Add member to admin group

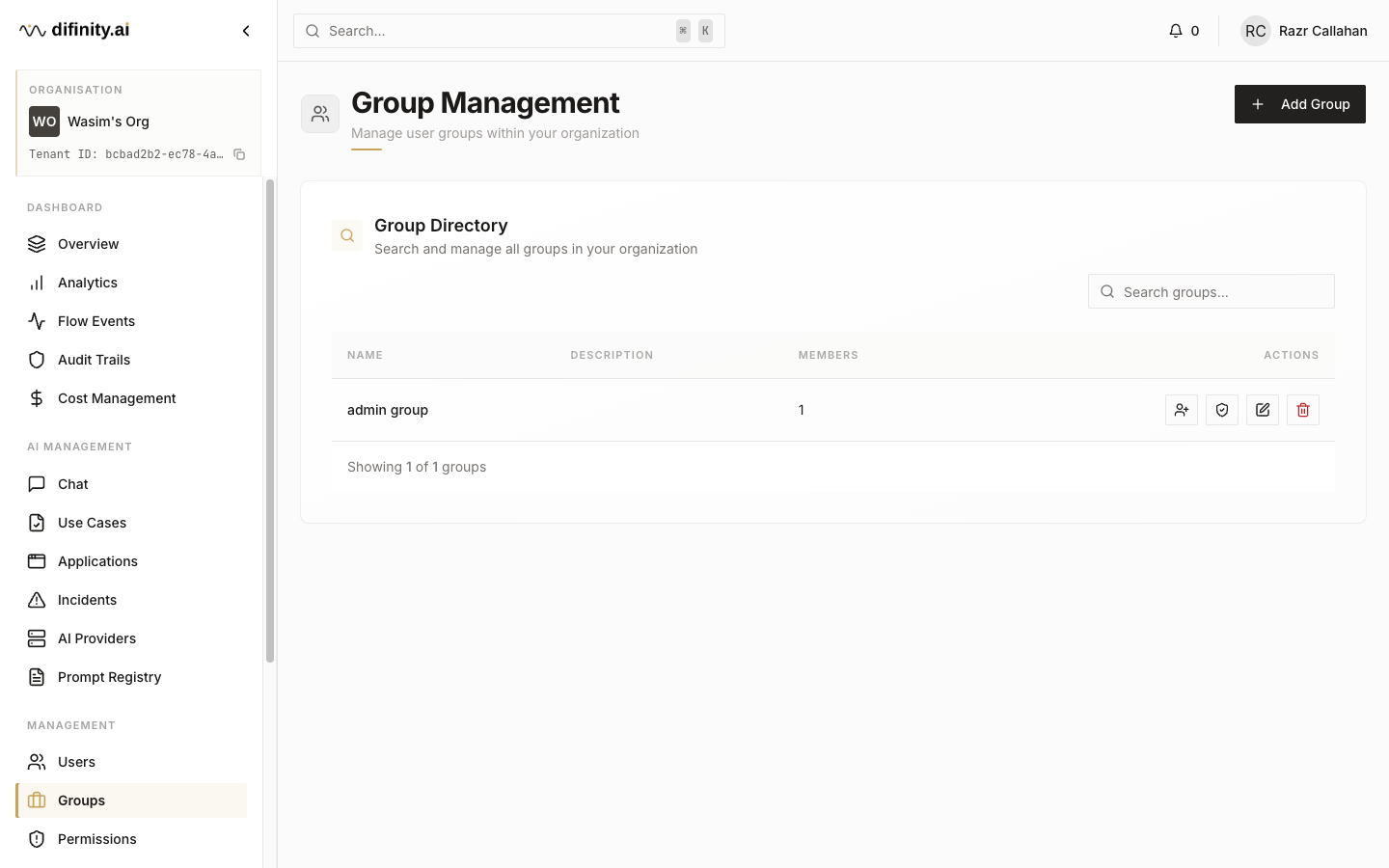1182,410
